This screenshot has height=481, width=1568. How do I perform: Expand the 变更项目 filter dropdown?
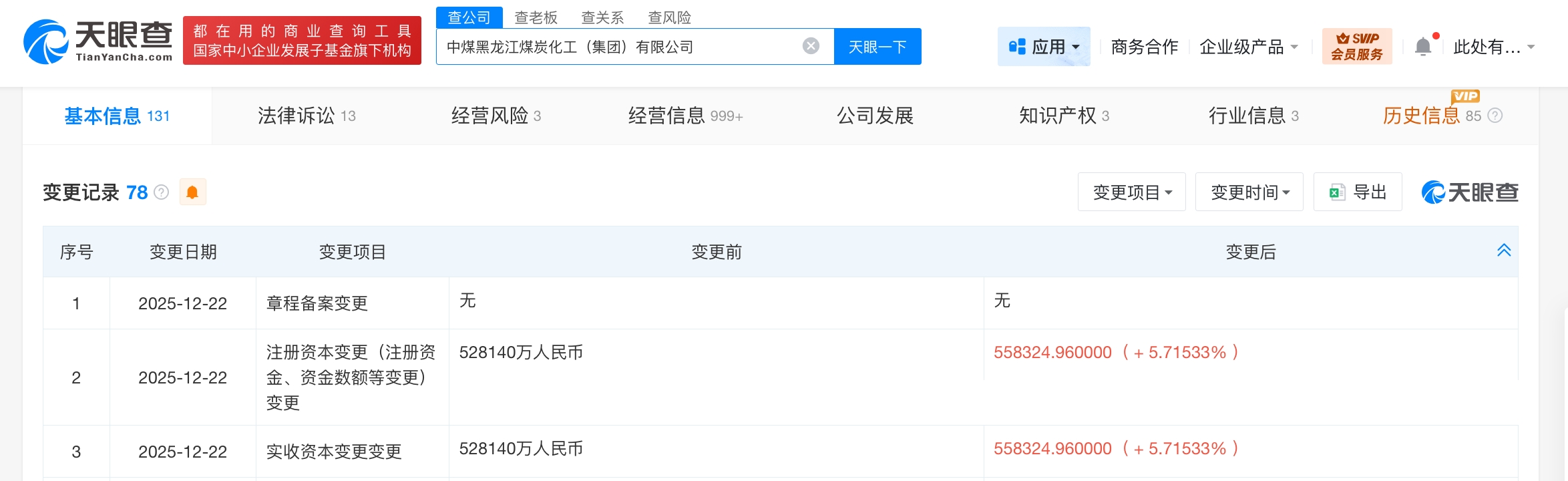pyautogui.click(x=1131, y=192)
